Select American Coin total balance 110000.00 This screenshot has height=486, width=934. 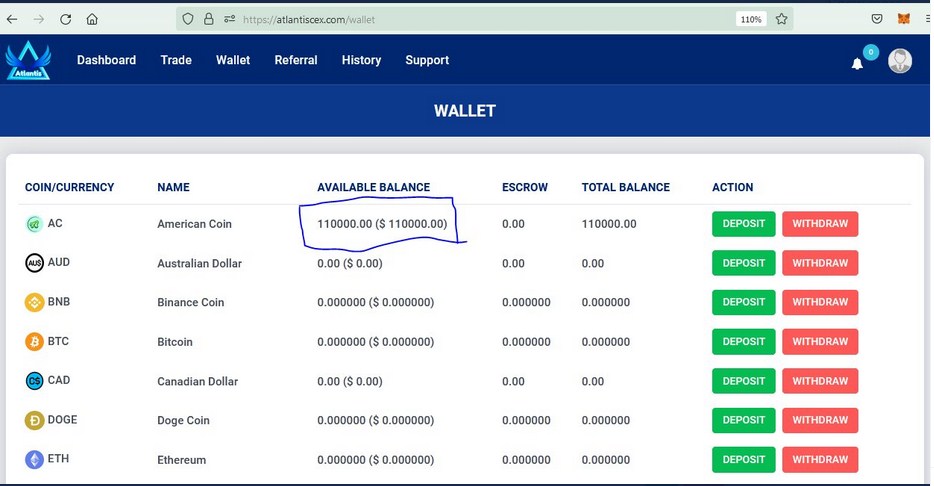pyautogui.click(x=609, y=224)
